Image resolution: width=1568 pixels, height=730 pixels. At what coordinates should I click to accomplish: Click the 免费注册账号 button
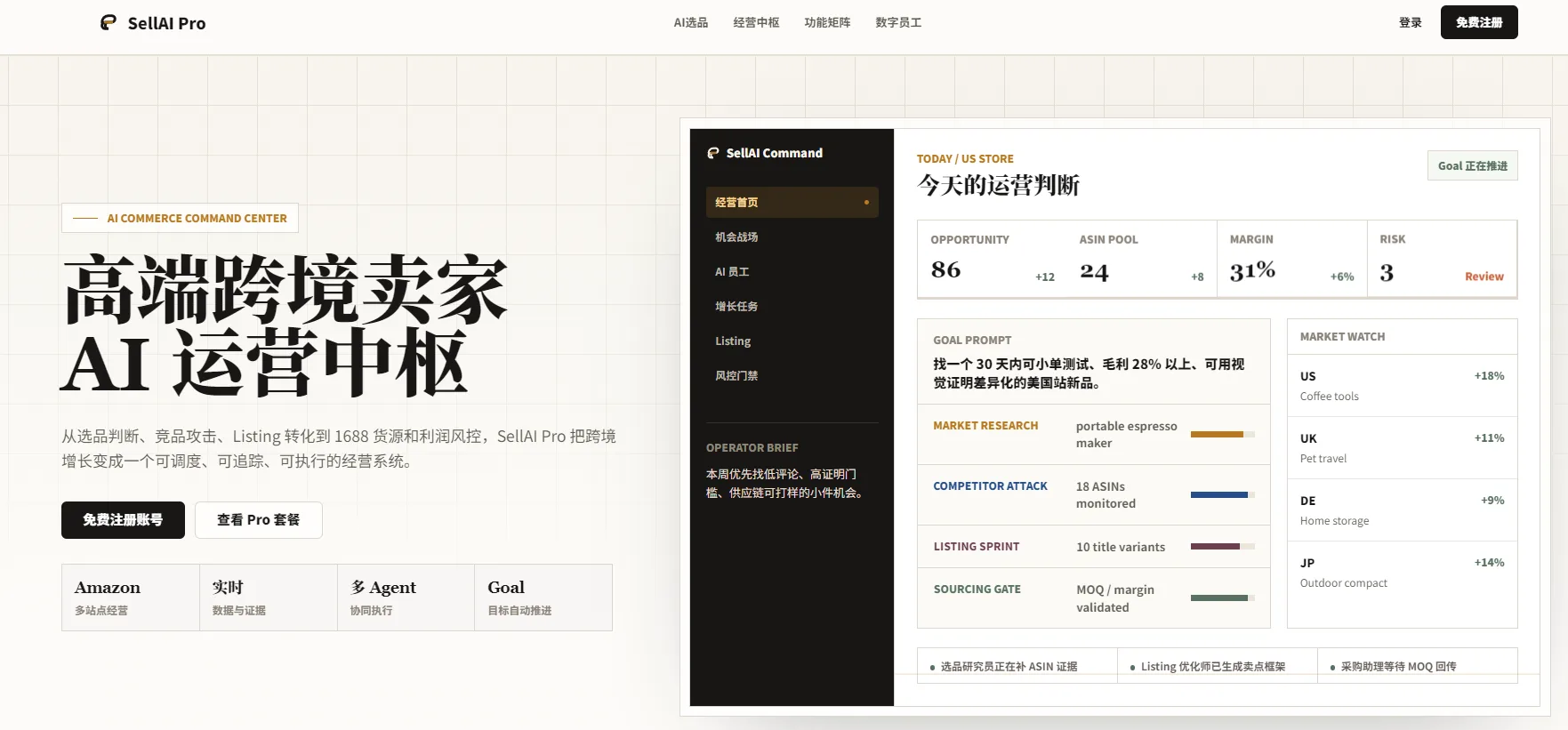pos(123,520)
